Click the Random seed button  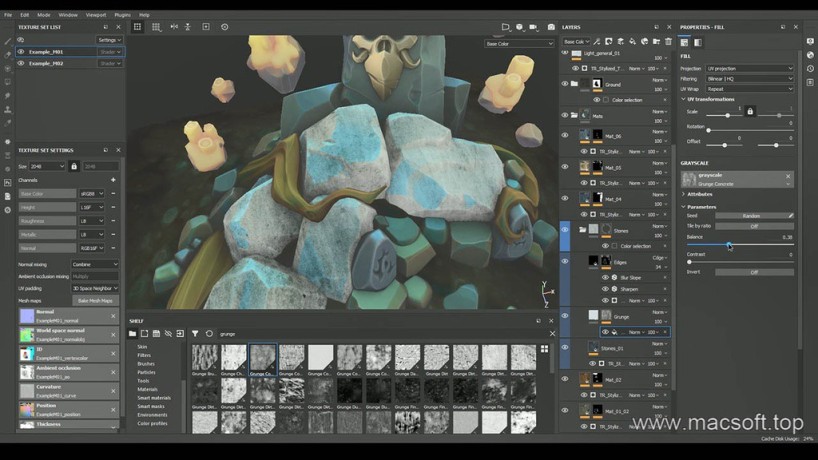[x=751, y=216]
